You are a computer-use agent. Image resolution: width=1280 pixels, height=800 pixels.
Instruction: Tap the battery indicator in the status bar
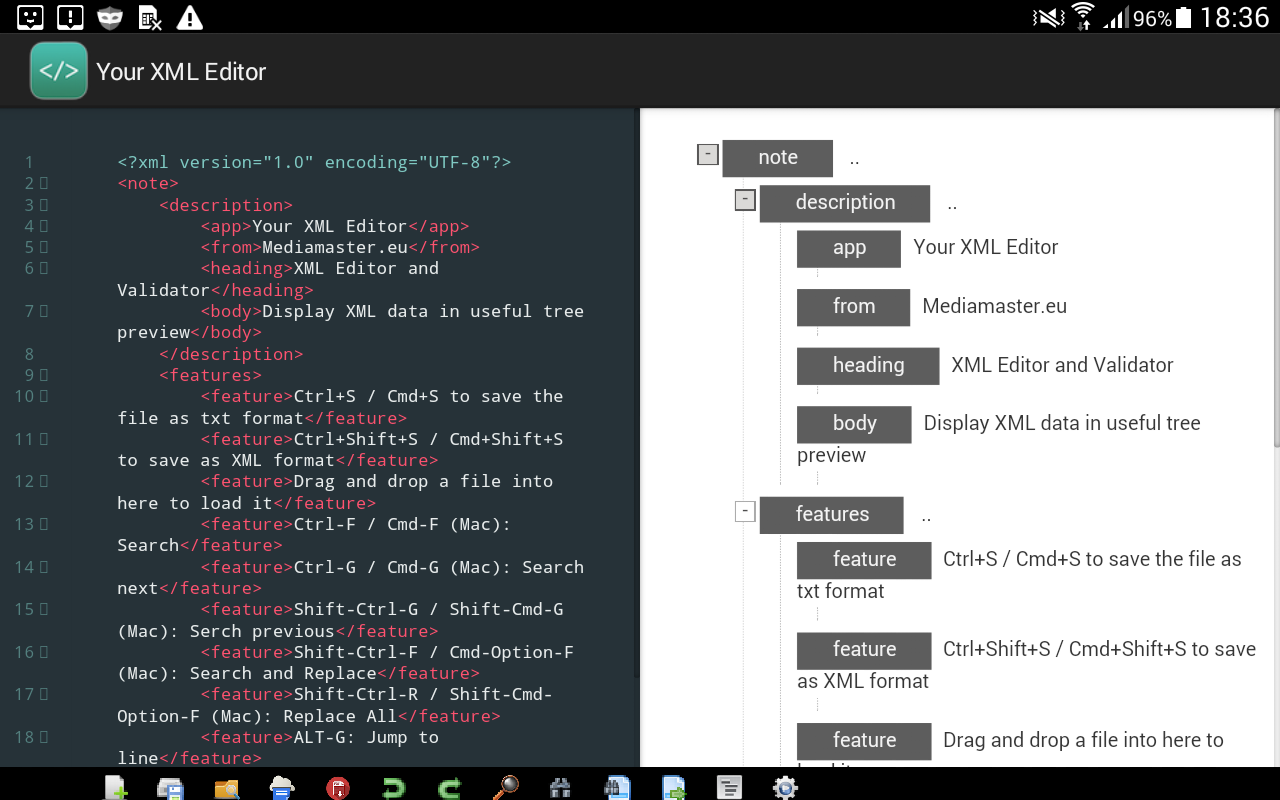click(x=1184, y=17)
